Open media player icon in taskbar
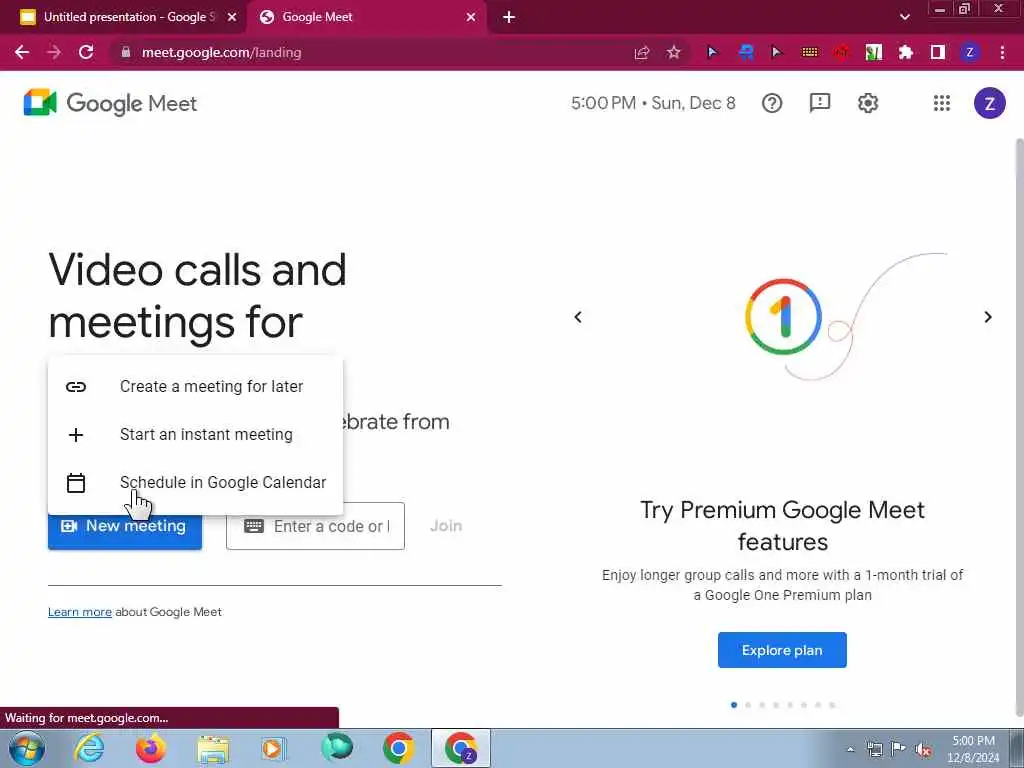 click(x=272, y=748)
